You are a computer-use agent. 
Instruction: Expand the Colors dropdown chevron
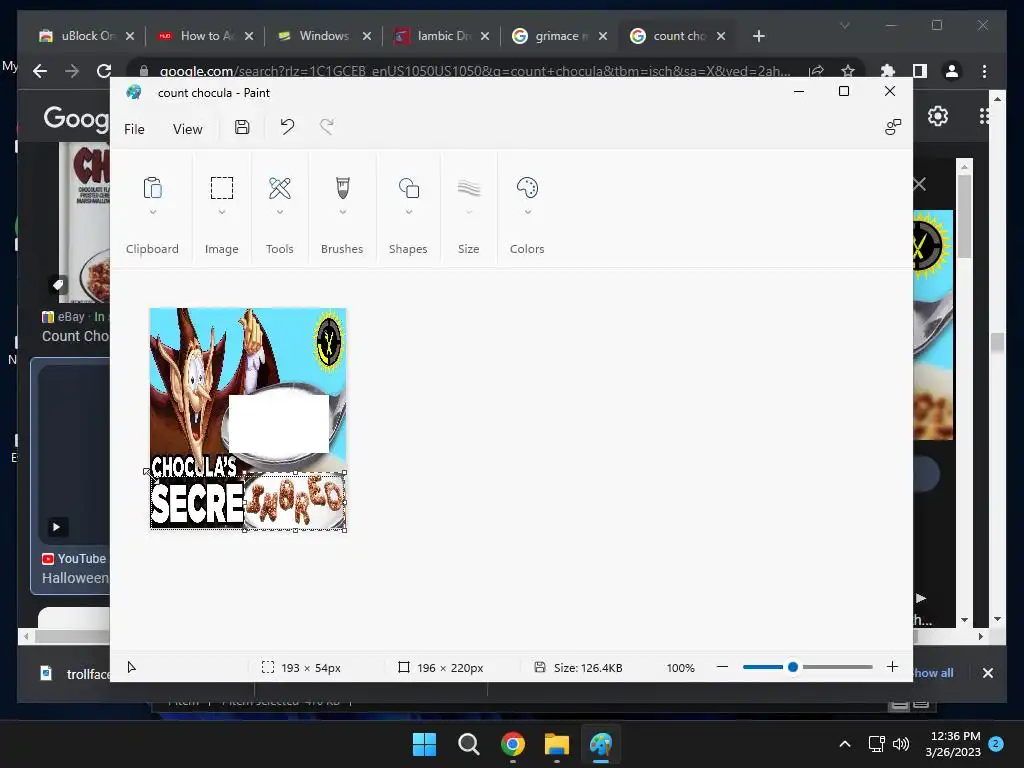[528, 212]
